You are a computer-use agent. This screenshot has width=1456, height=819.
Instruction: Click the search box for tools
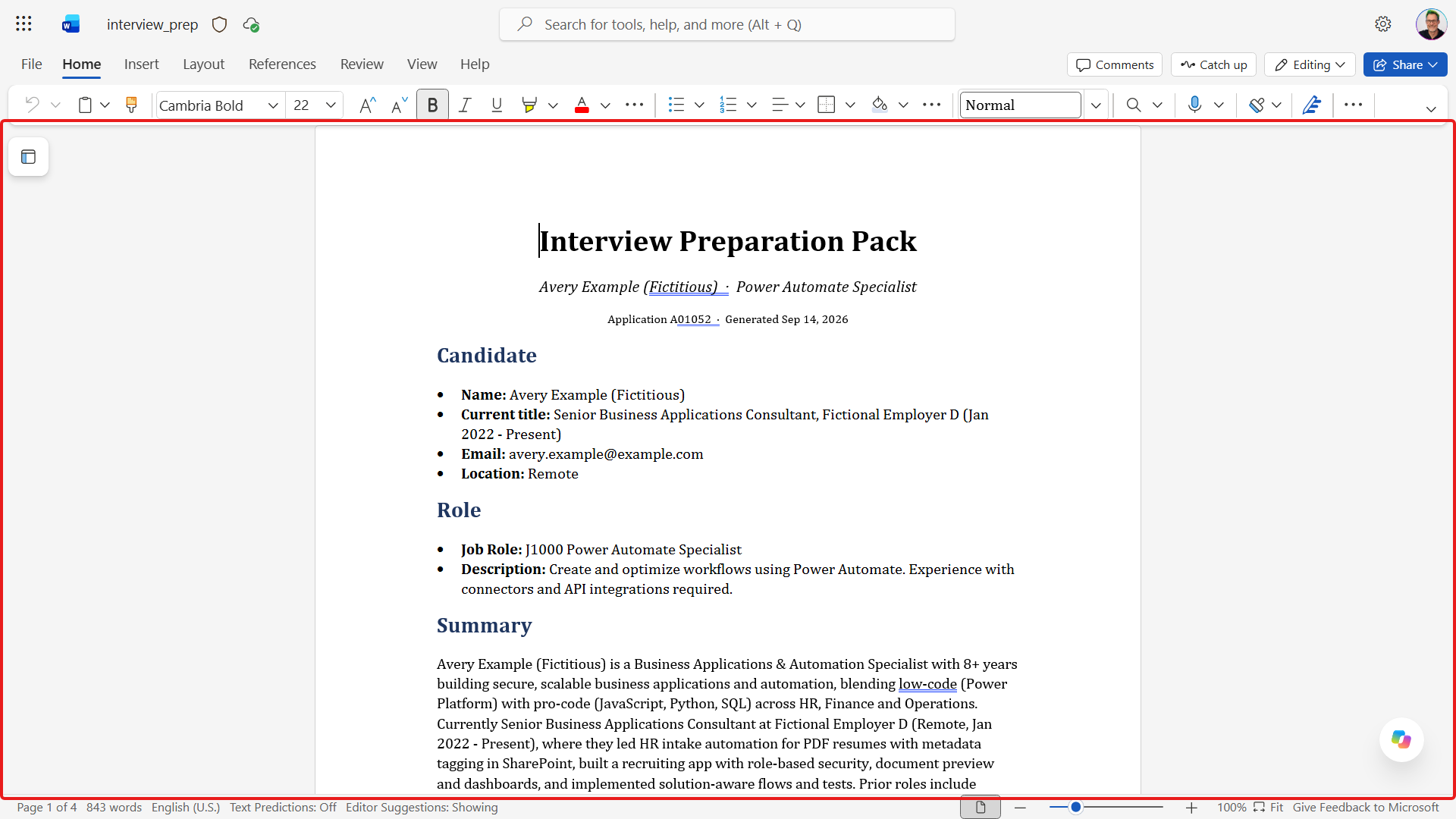(727, 24)
